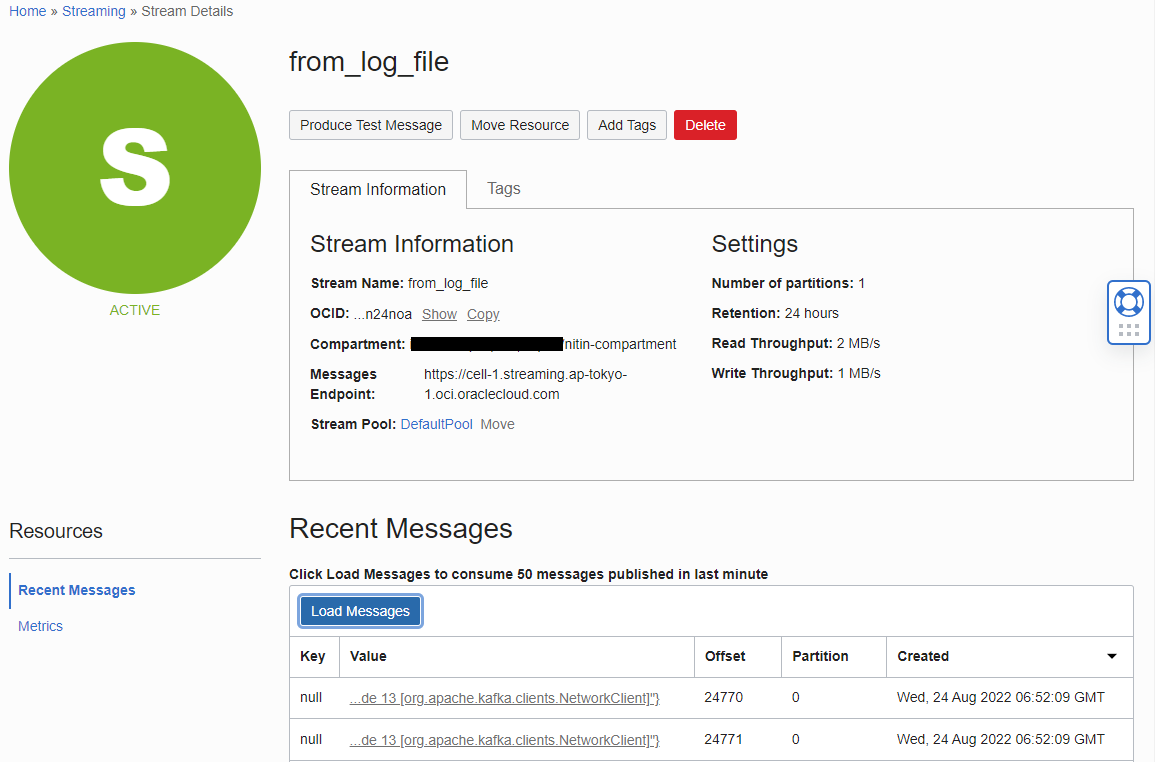Switch to the Tags tab

click(x=503, y=189)
